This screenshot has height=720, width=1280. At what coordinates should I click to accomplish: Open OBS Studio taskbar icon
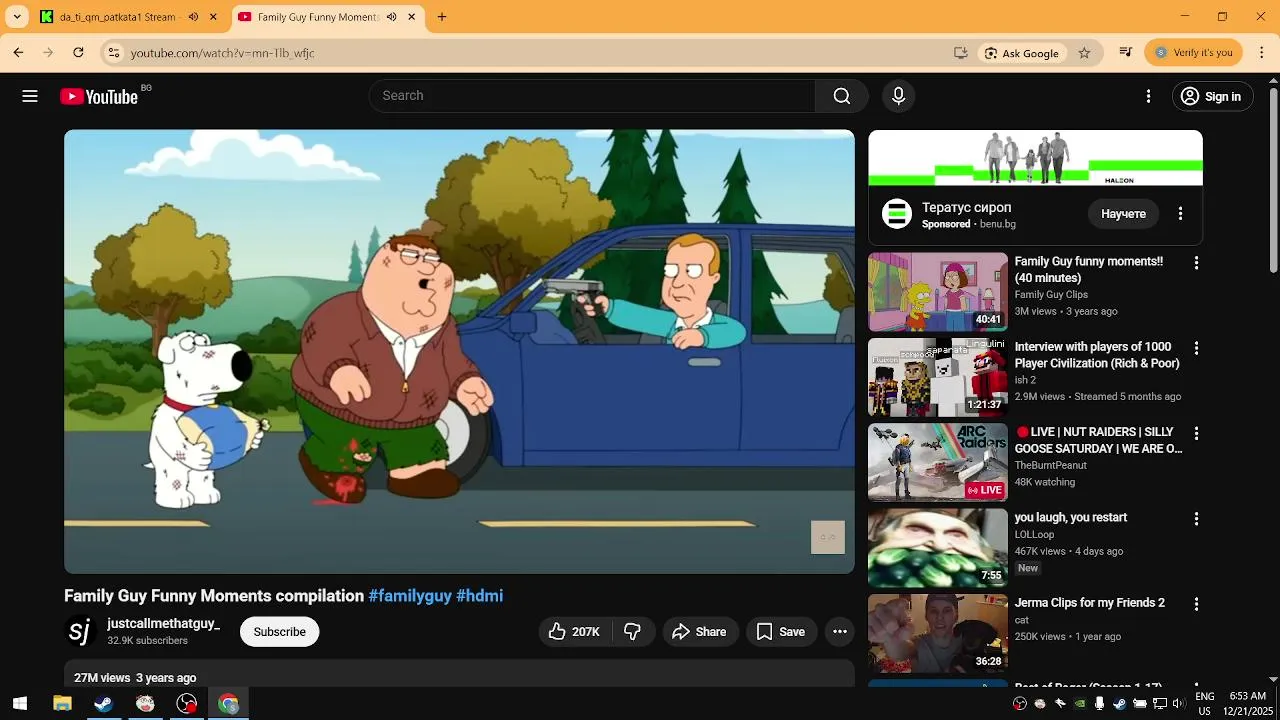187,704
